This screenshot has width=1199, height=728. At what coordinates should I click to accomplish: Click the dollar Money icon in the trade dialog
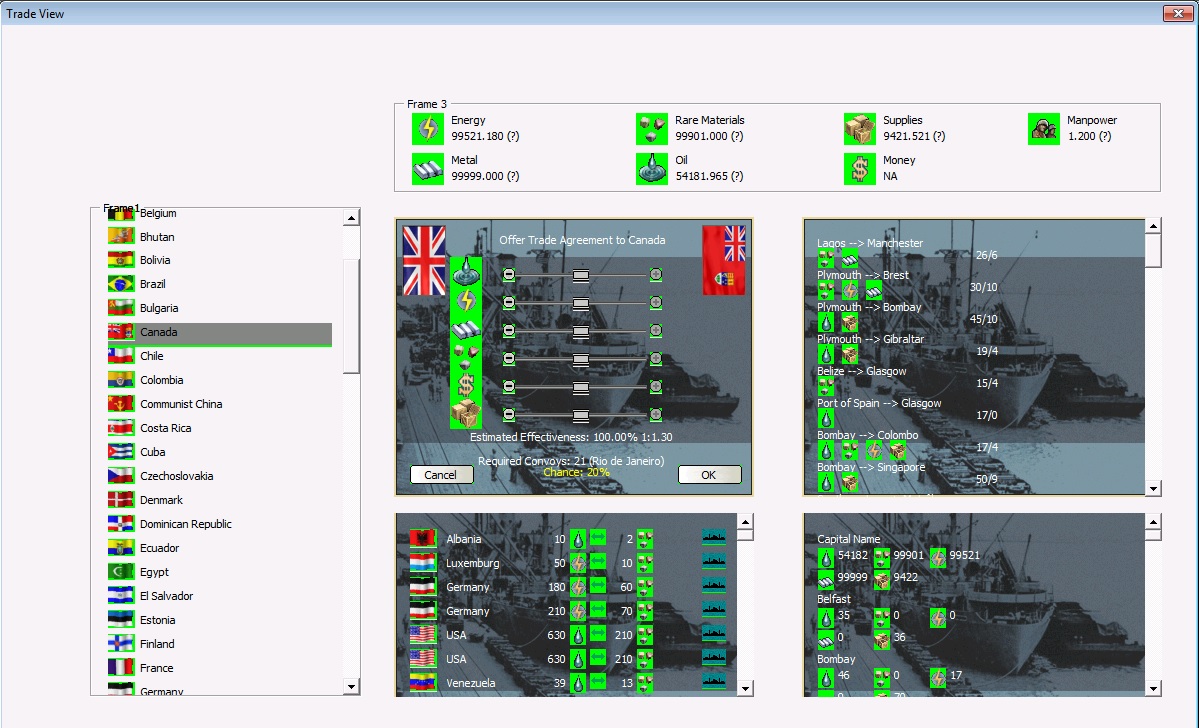[465, 385]
